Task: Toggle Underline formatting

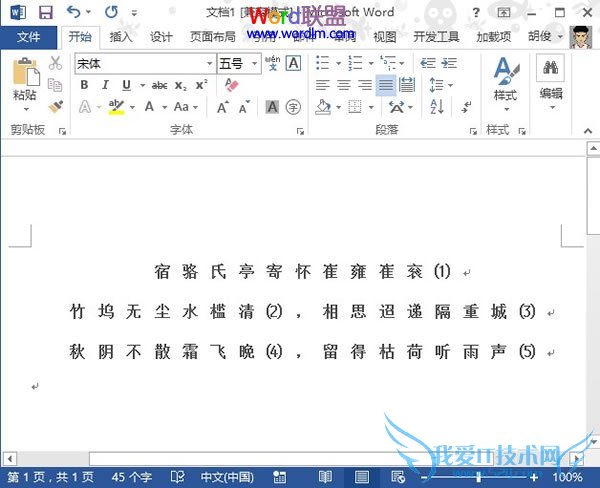Action: tap(126, 85)
